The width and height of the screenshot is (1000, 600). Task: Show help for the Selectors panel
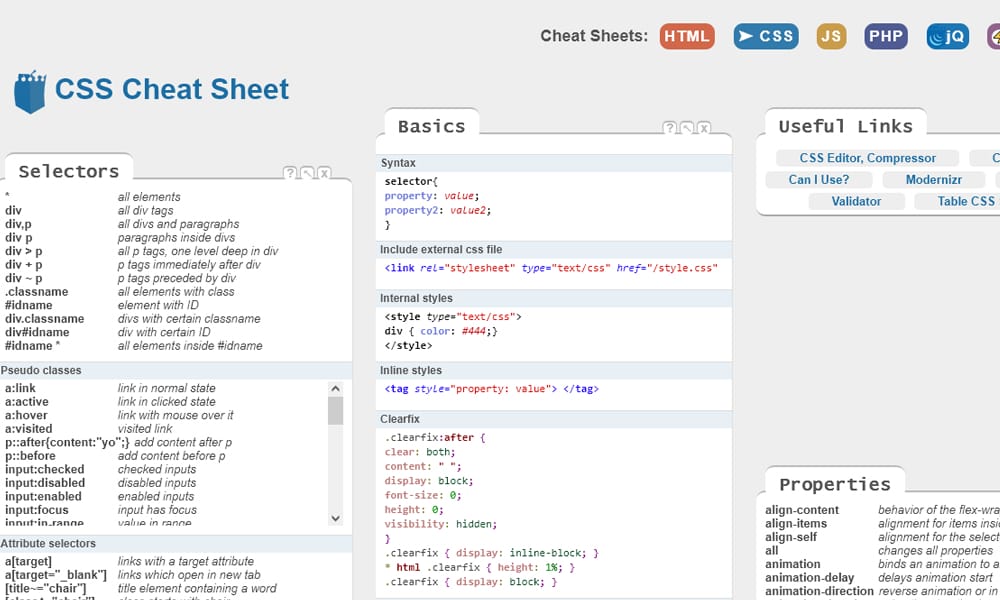(x=290, y=173)
